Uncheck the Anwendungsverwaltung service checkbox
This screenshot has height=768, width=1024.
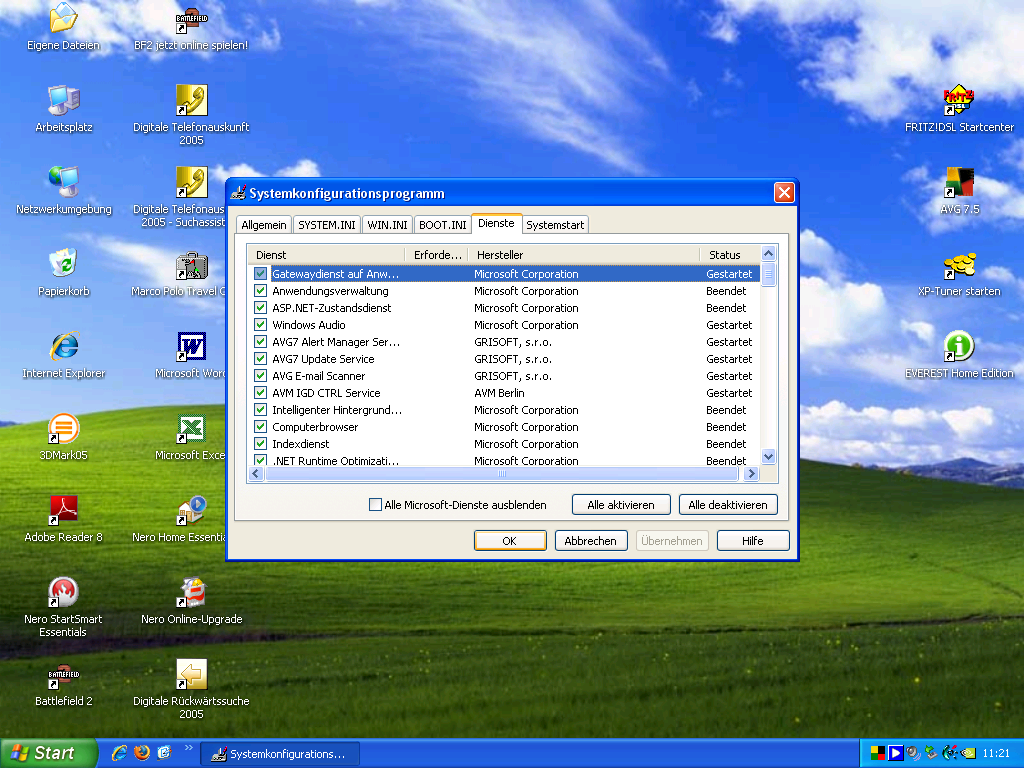[261, 291]
